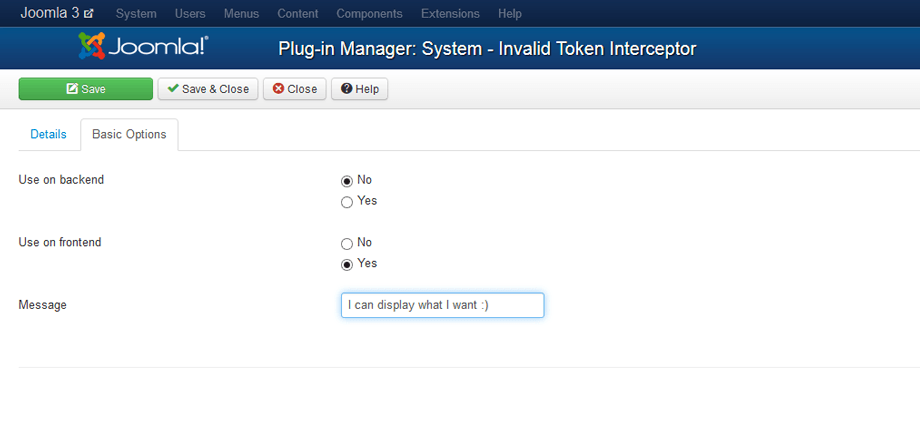Click the external link icon beside Joomla 3

(89, 14)
